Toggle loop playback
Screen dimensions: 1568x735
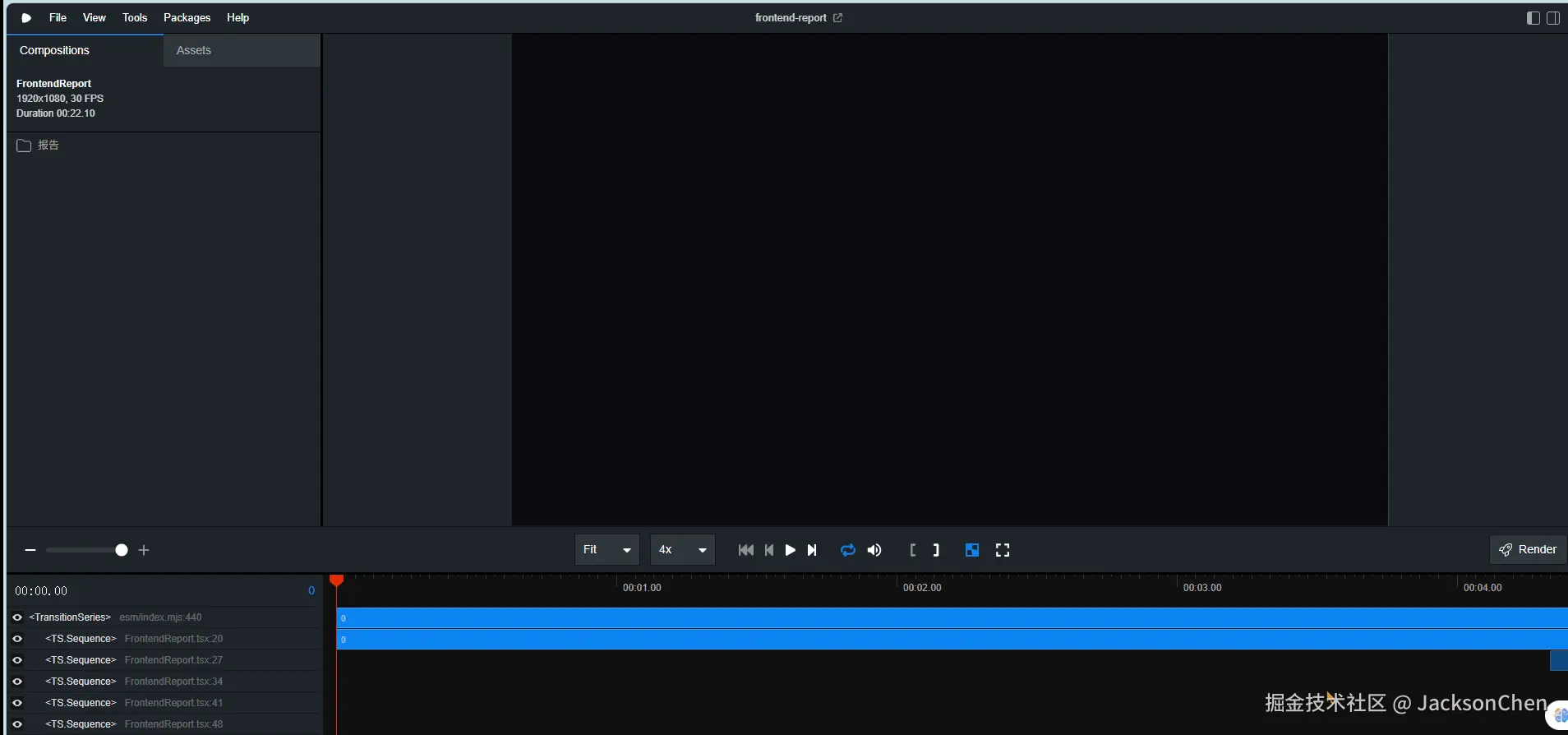(847, 550)
